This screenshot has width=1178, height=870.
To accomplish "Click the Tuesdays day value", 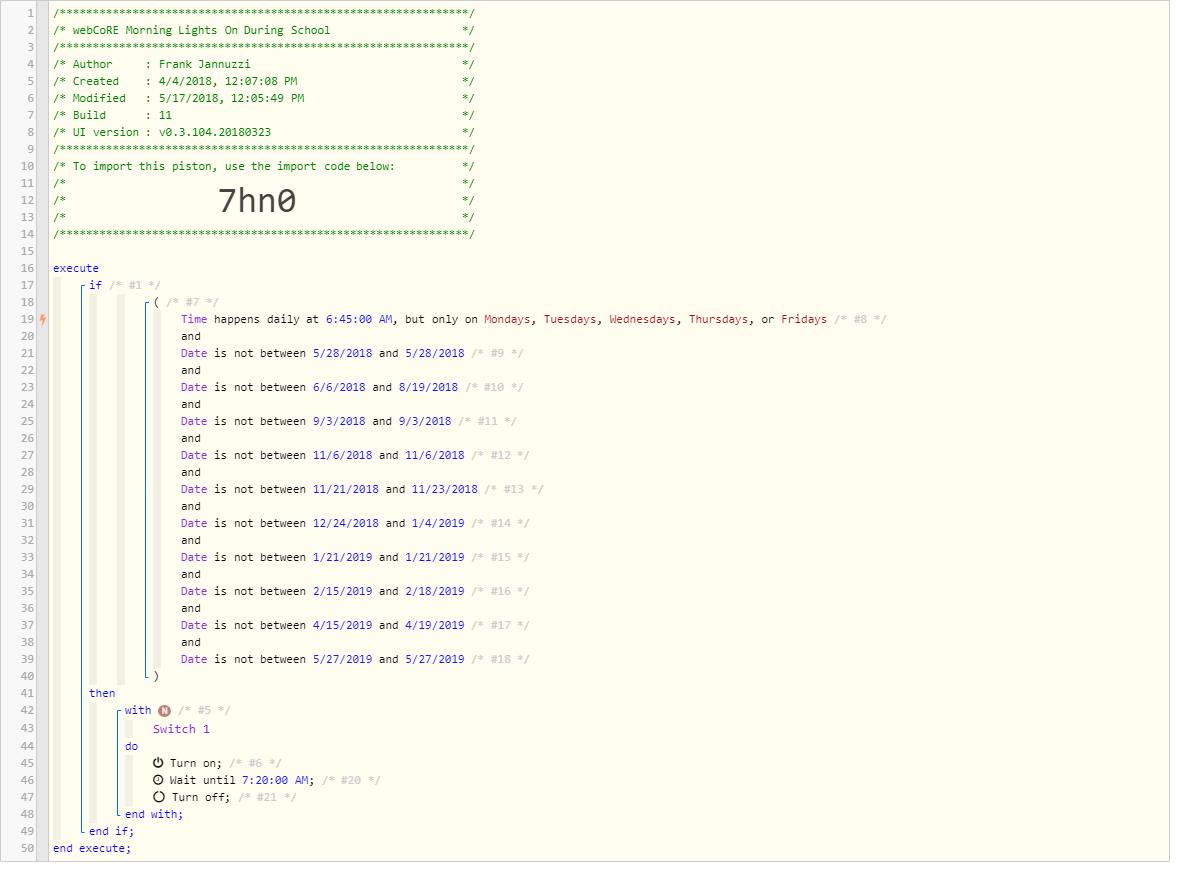I will pos(570,320).
